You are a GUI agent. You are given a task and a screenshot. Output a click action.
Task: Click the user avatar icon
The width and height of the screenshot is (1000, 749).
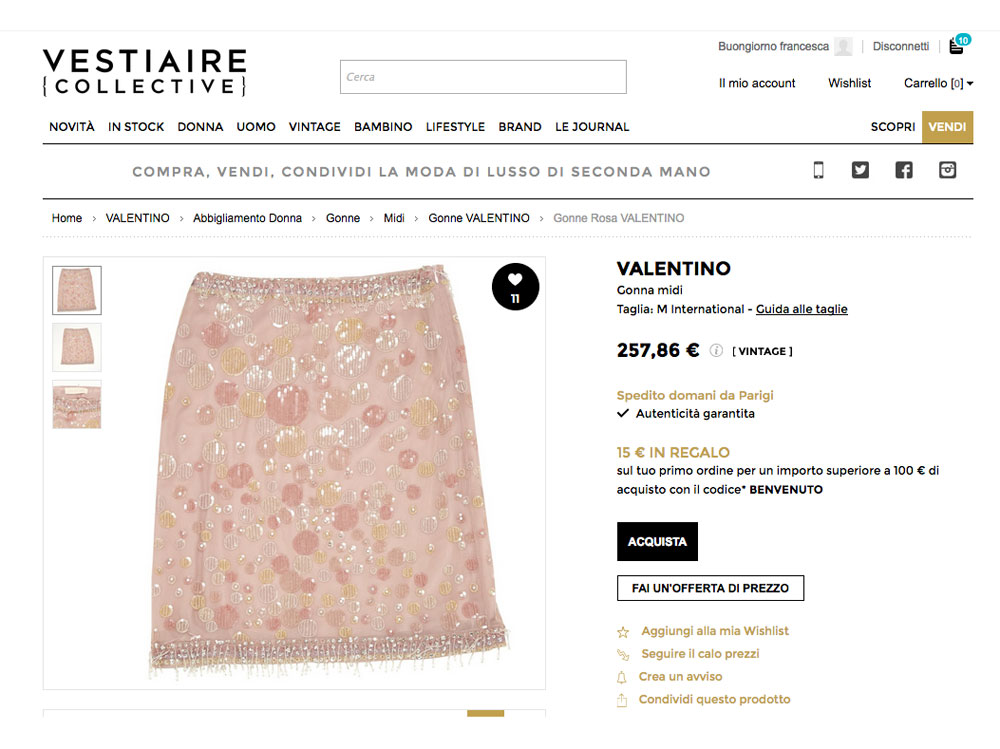pyautogui.click(x=844, y=47)
